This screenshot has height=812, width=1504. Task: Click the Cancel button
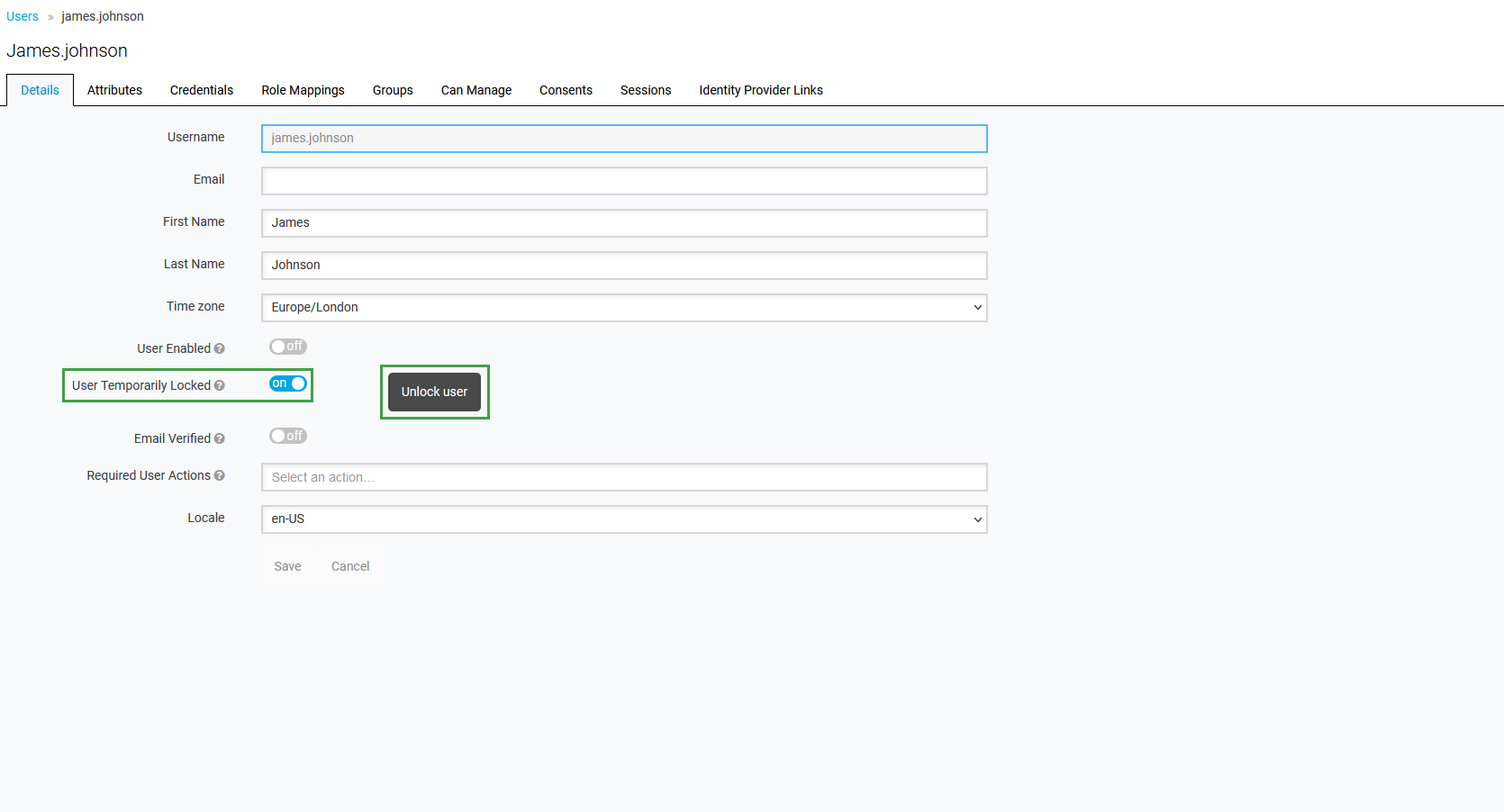[x=350, y=566]
